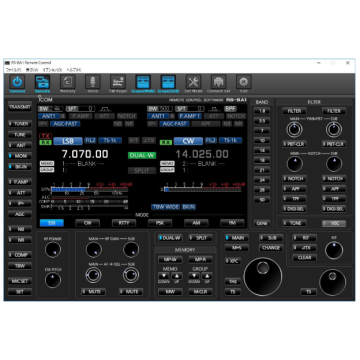Toggle the ⊿TX button above CLEAR

pyautogui.click(x=304, y=248)
